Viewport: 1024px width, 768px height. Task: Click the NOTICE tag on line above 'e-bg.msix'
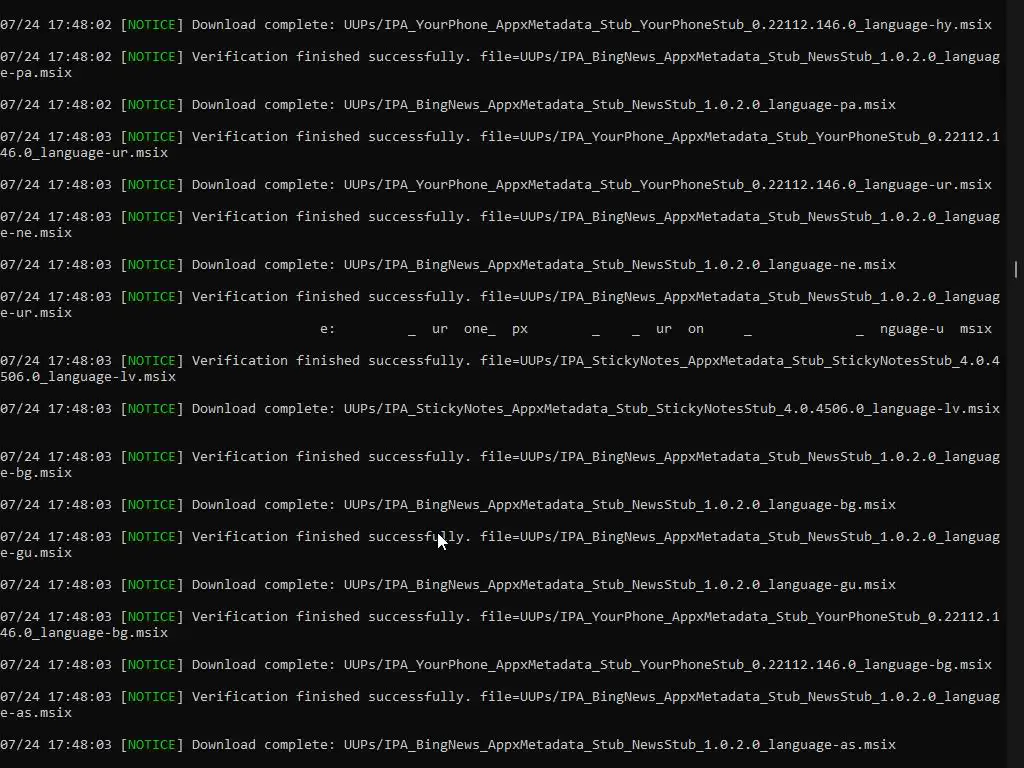152,456
